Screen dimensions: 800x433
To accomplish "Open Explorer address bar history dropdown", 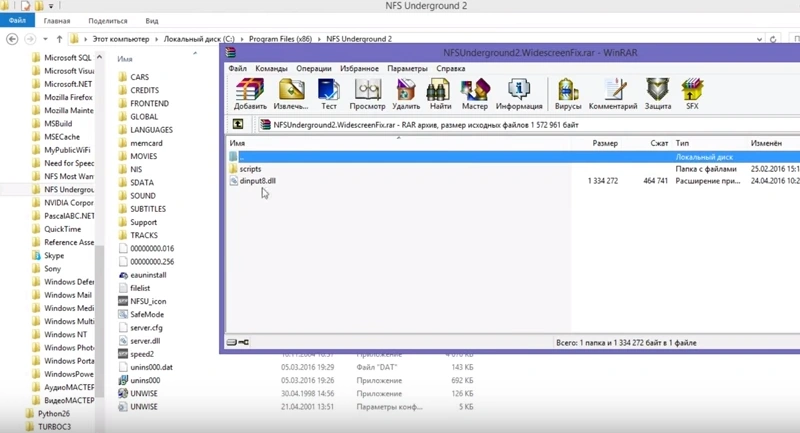I will [x=759, y=39].
